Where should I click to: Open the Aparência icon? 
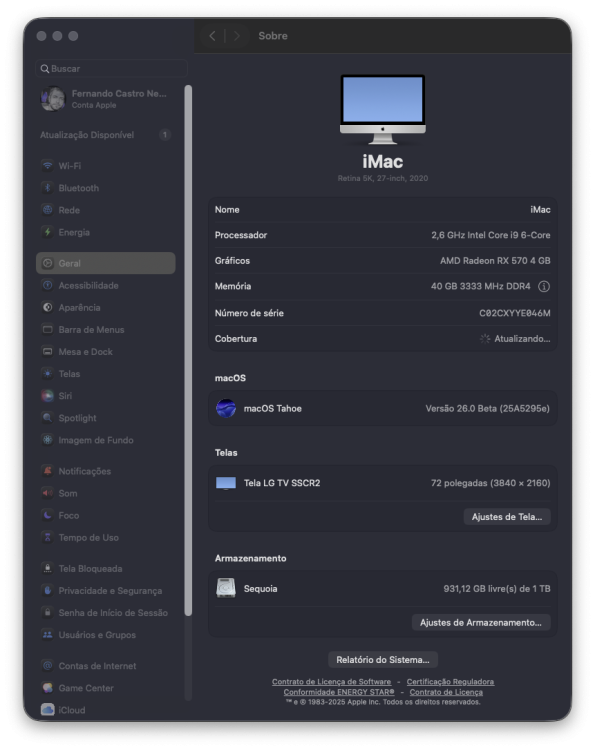[47, 307]
